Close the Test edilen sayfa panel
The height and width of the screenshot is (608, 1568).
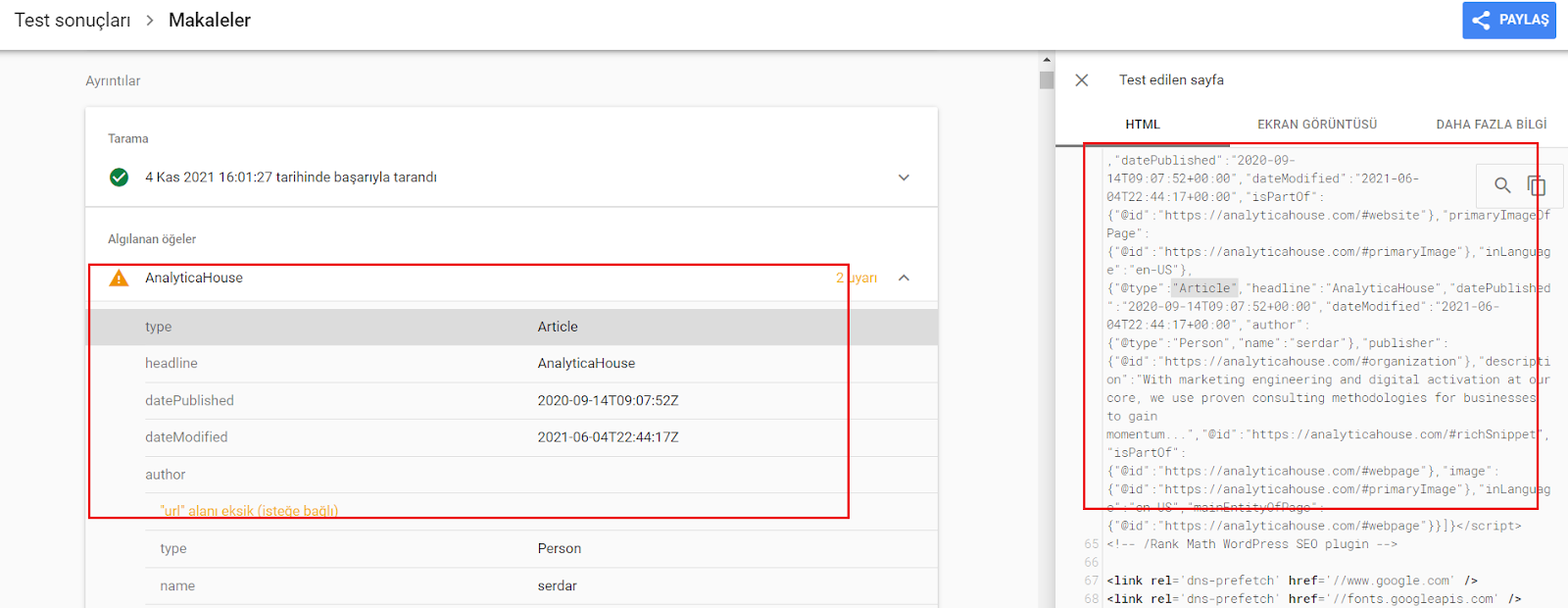click(1082, 80)
